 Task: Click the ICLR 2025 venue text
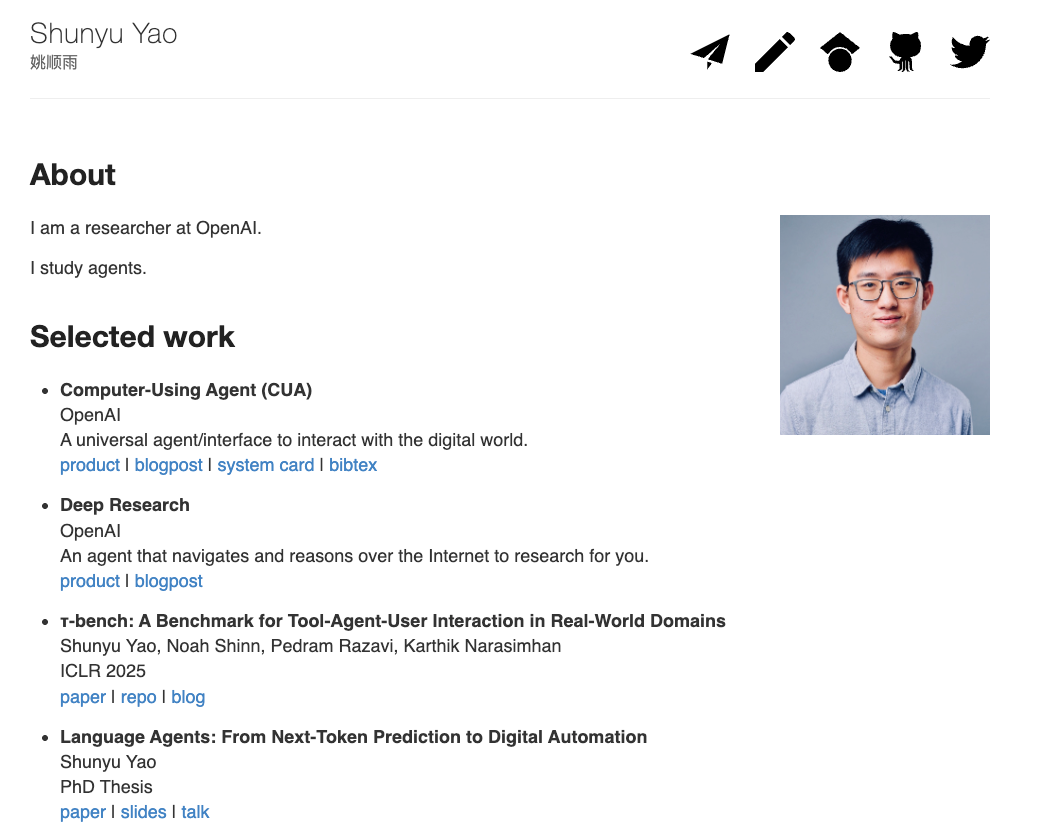pos(103,671)
